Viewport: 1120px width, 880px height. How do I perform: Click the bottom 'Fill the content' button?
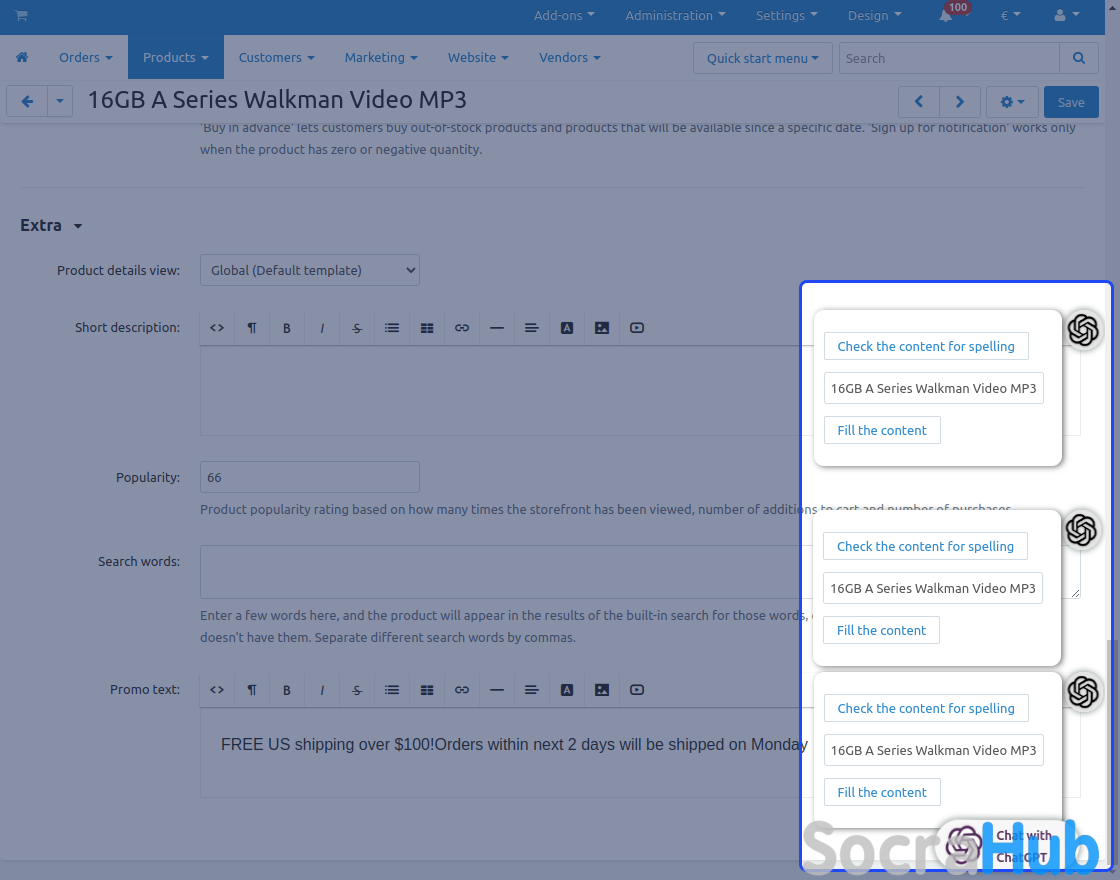tap(882, 792)
